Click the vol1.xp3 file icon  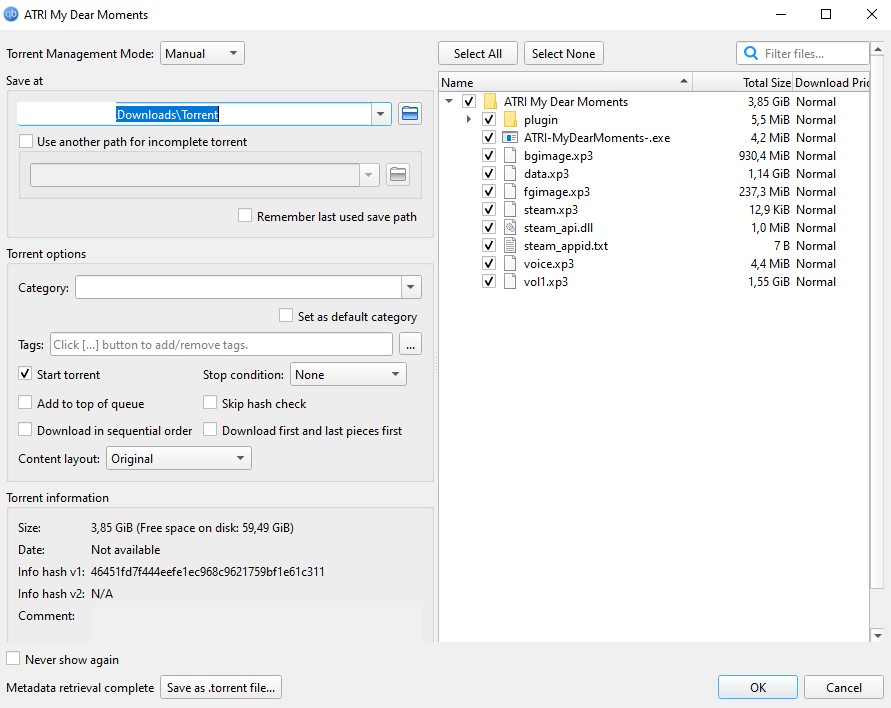510,282
